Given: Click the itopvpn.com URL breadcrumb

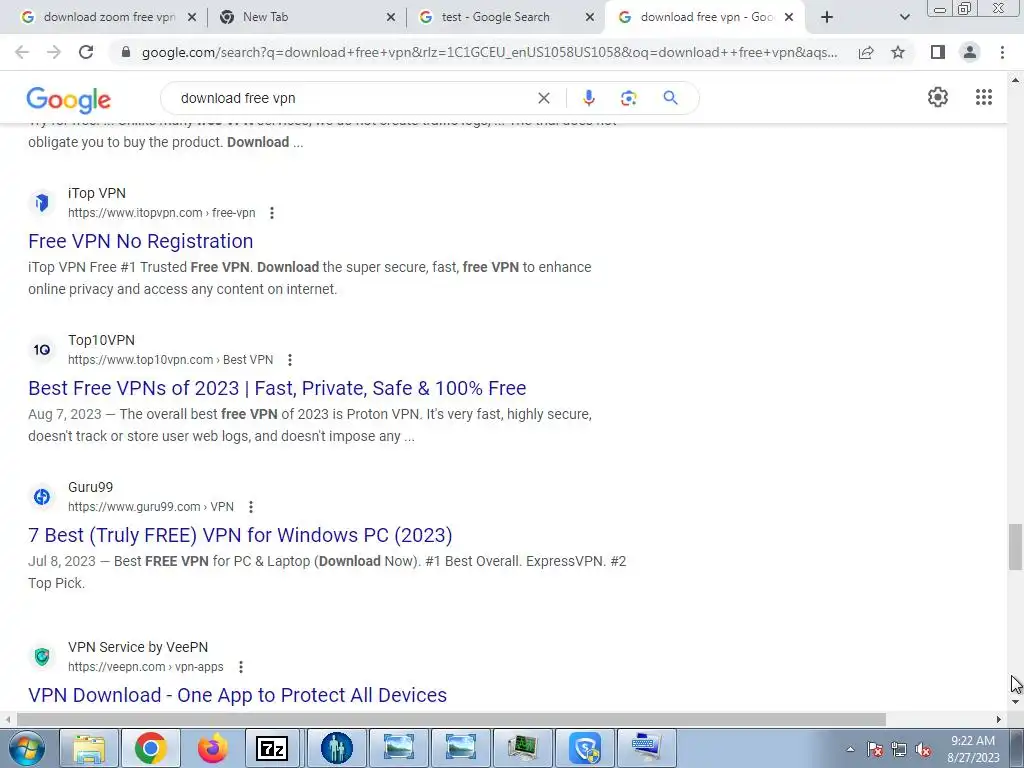Looking at the screenshot, I should (x=161, y=213).
